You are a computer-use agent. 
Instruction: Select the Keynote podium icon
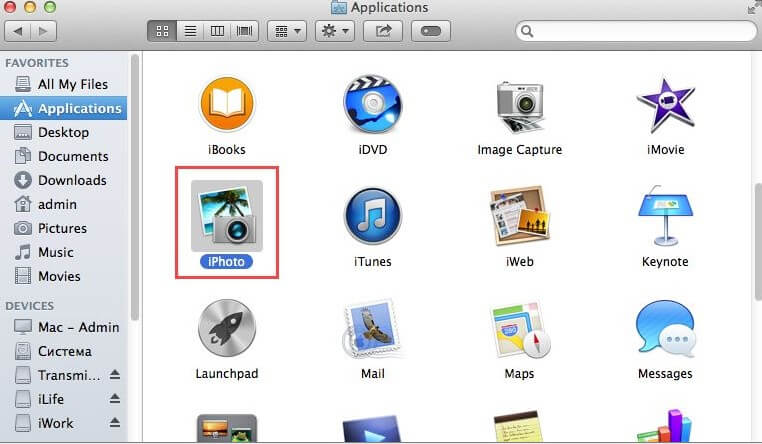665,216
